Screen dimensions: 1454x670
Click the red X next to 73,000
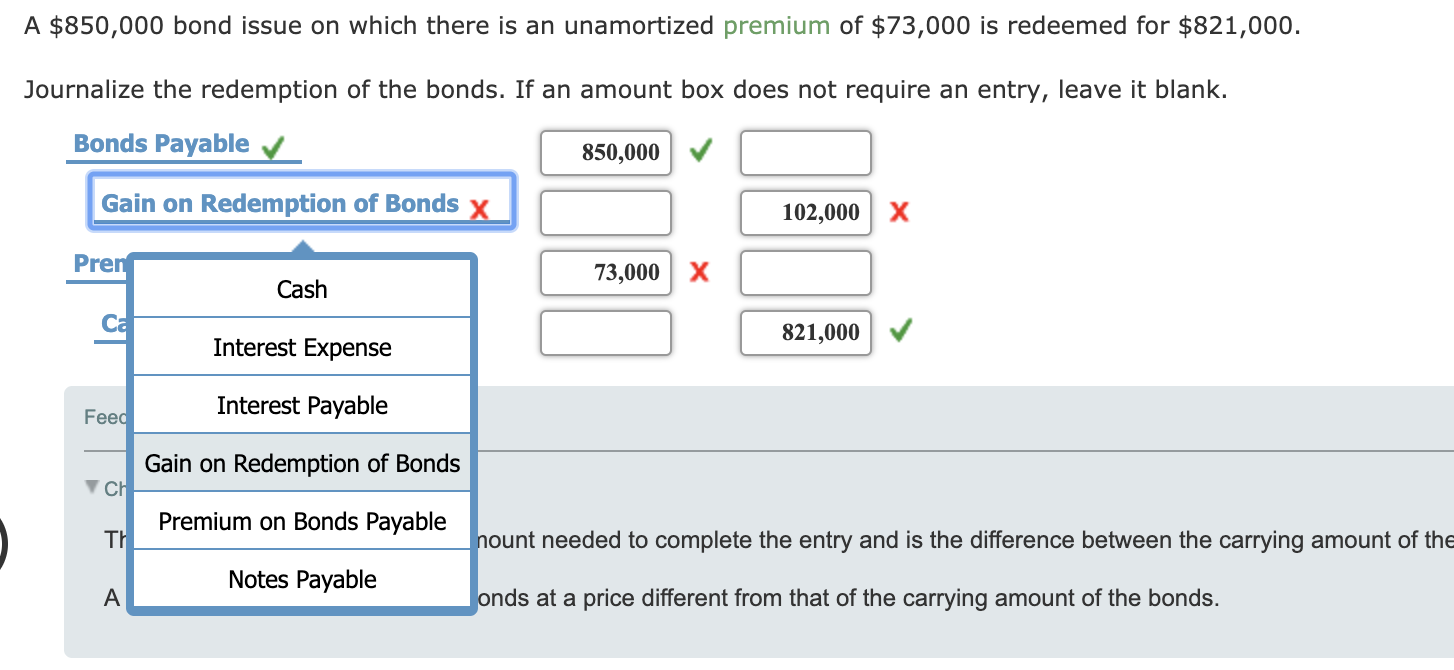(x=700, y=271)
